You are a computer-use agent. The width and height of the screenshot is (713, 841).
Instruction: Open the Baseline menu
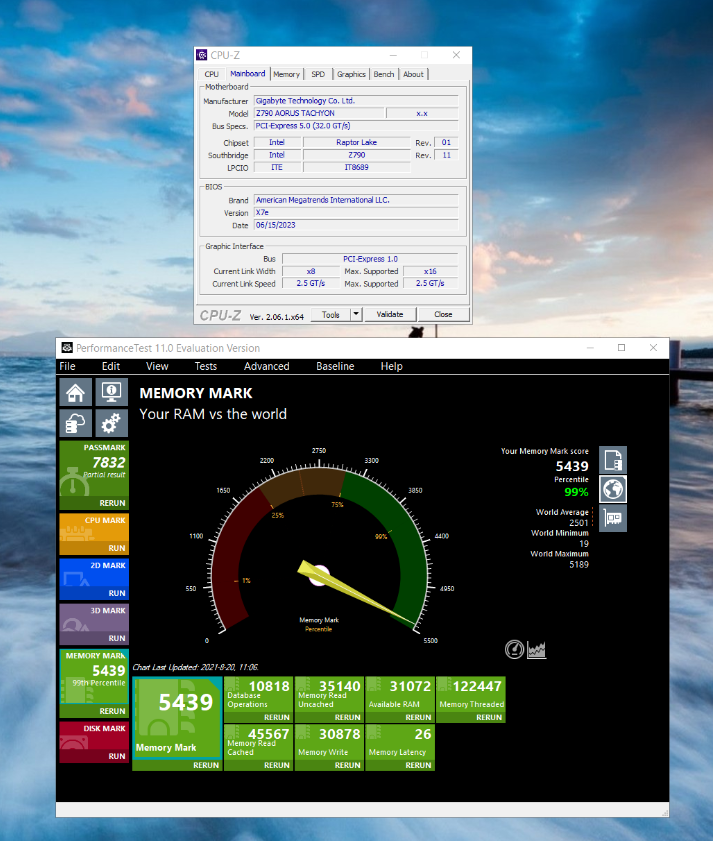point(335,366)
